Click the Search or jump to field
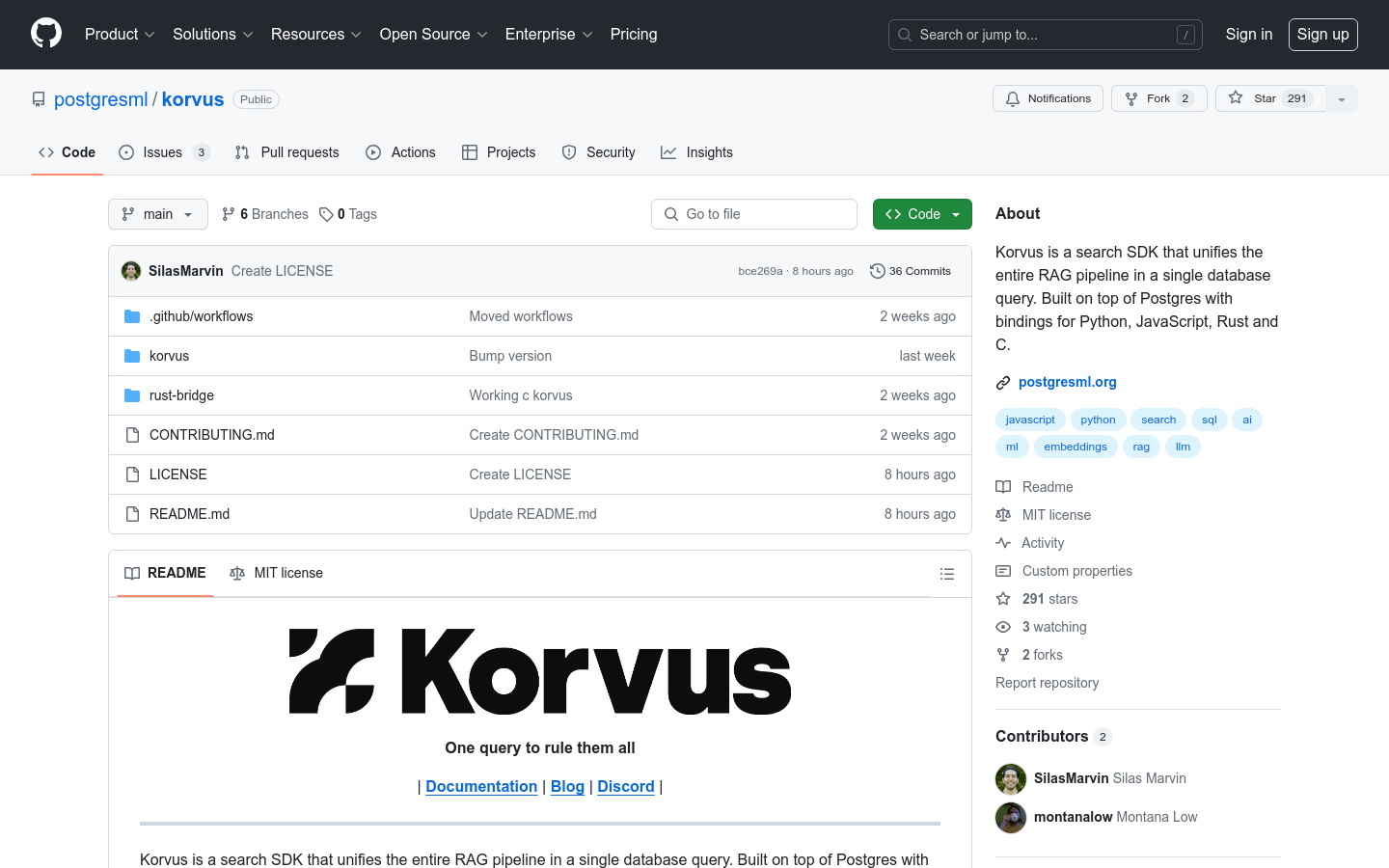Screen dimensions: 1389x868 point(1046,35)
